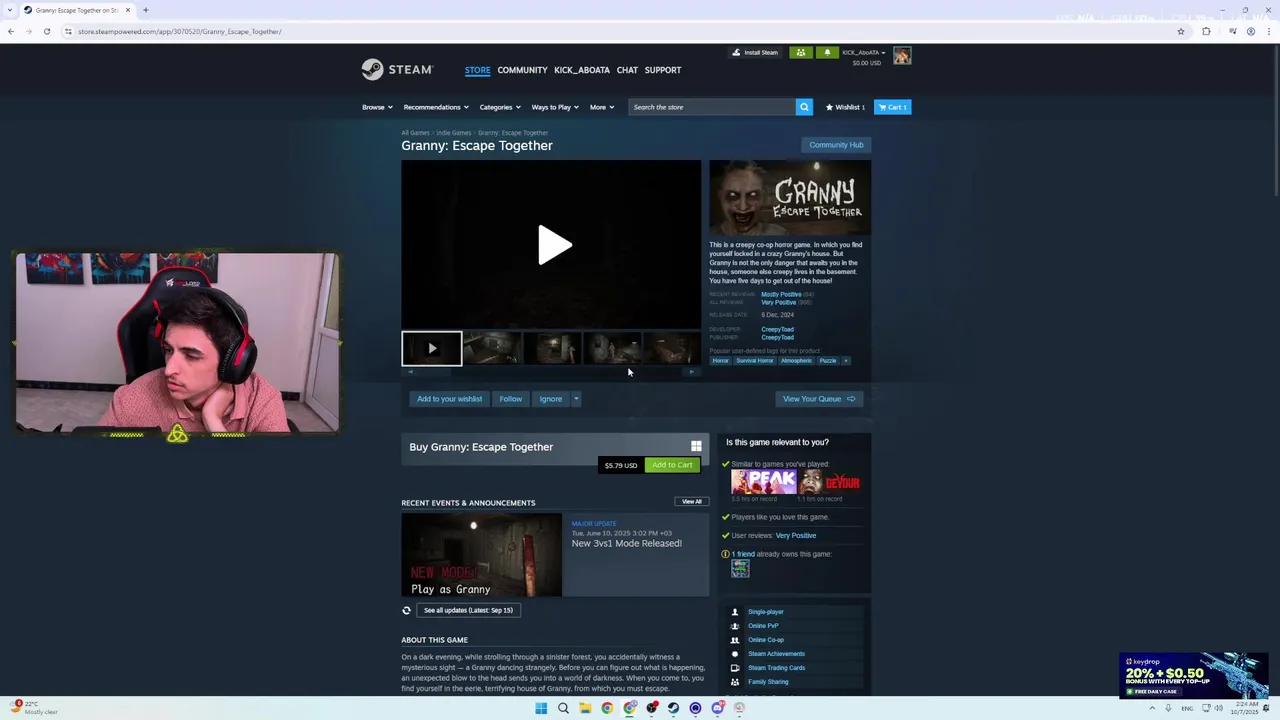Click Add to your wishlist
This screenshot has height=720, width=1280.
pos(449,399)
